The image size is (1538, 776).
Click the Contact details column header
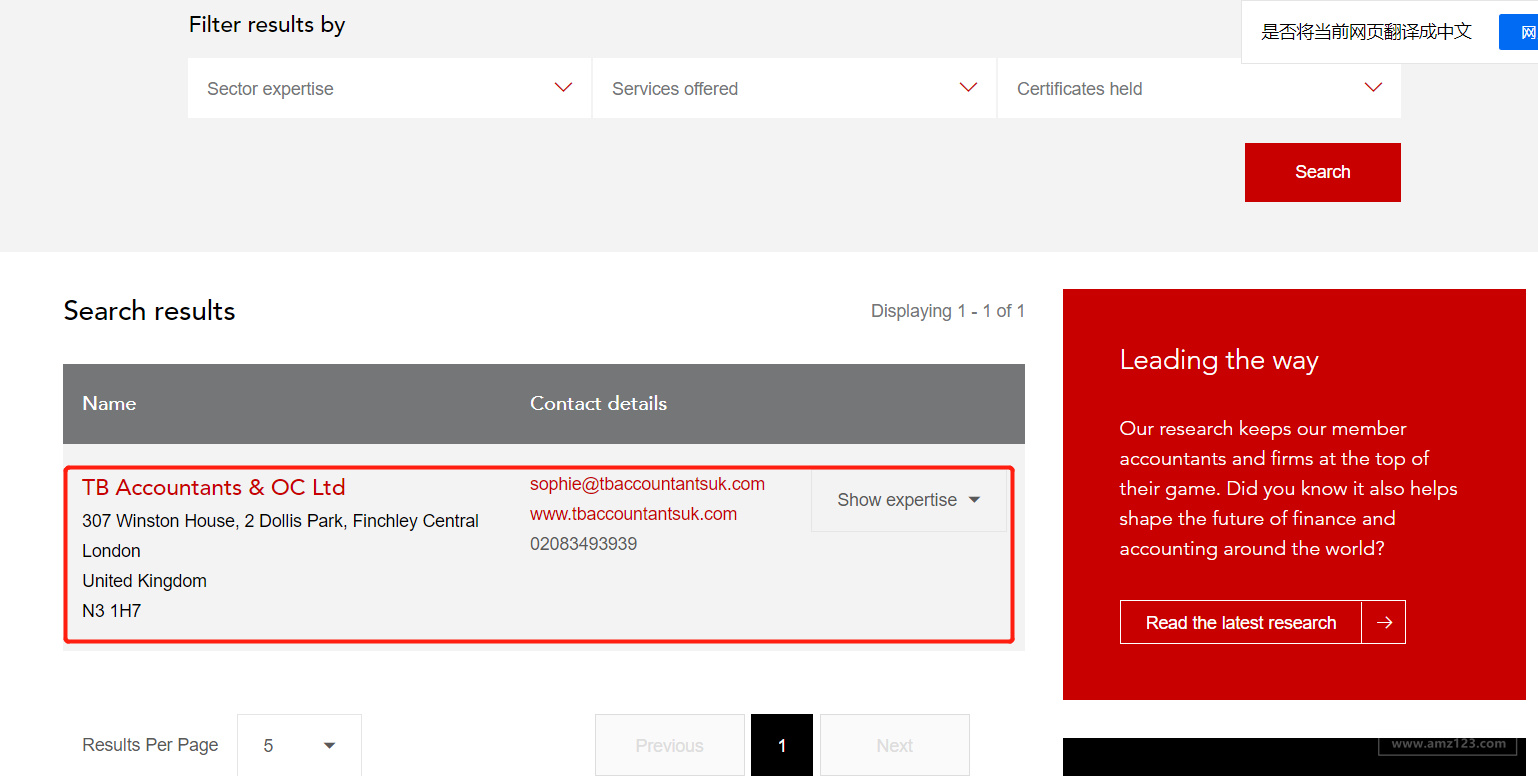point(598,403)
